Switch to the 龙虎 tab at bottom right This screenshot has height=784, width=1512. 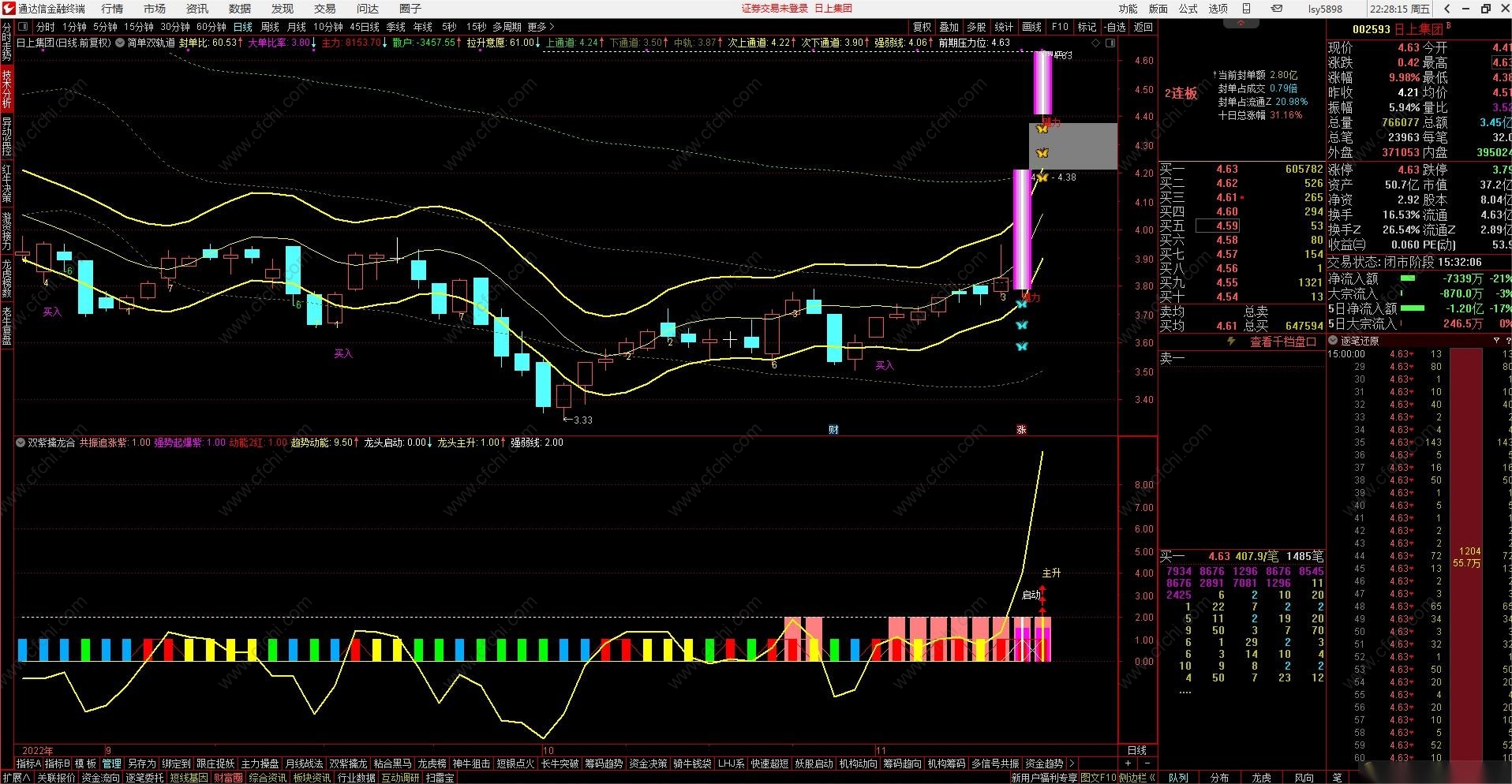click(1262, 778)
